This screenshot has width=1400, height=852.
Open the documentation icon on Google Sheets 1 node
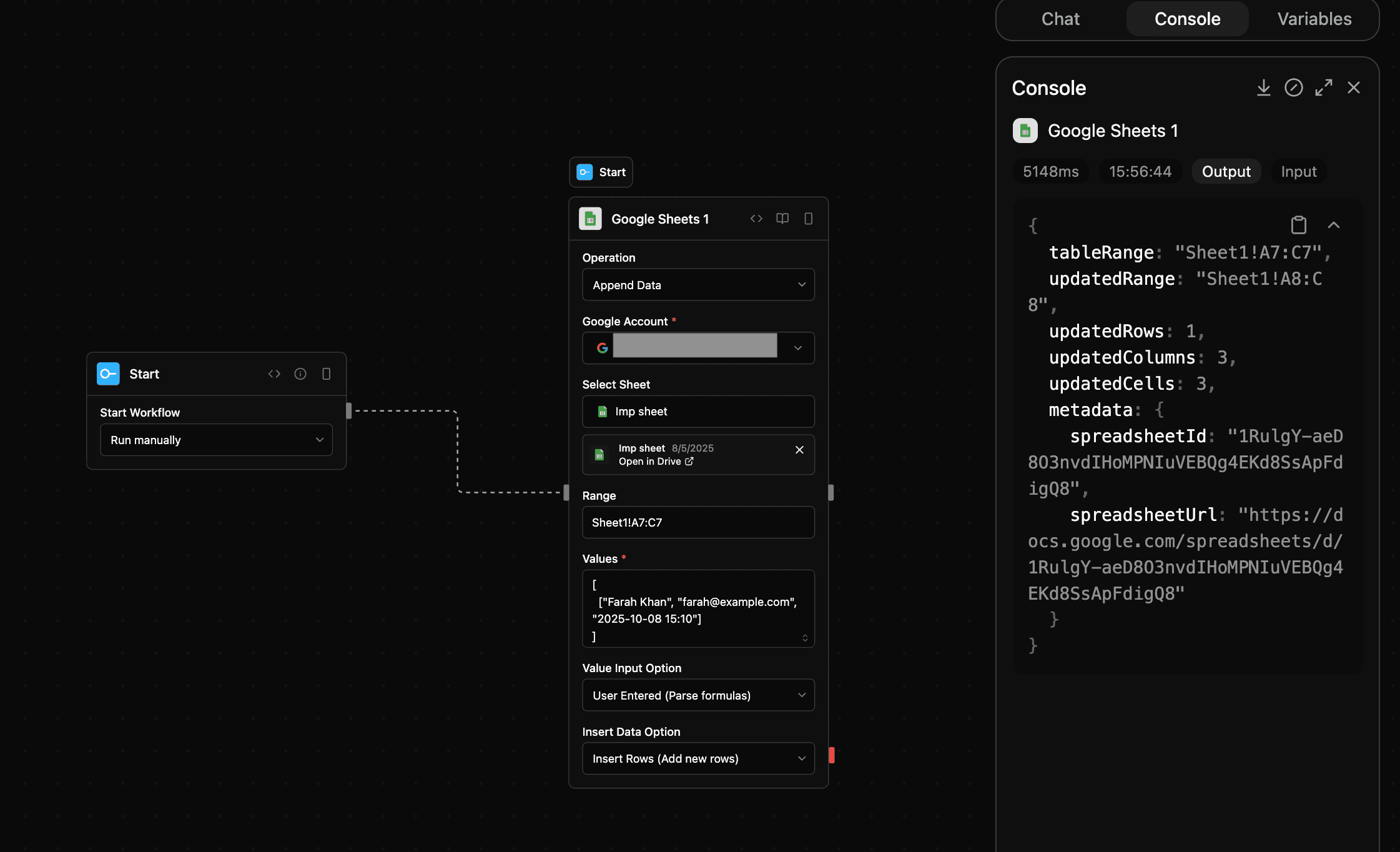point(782,219)
